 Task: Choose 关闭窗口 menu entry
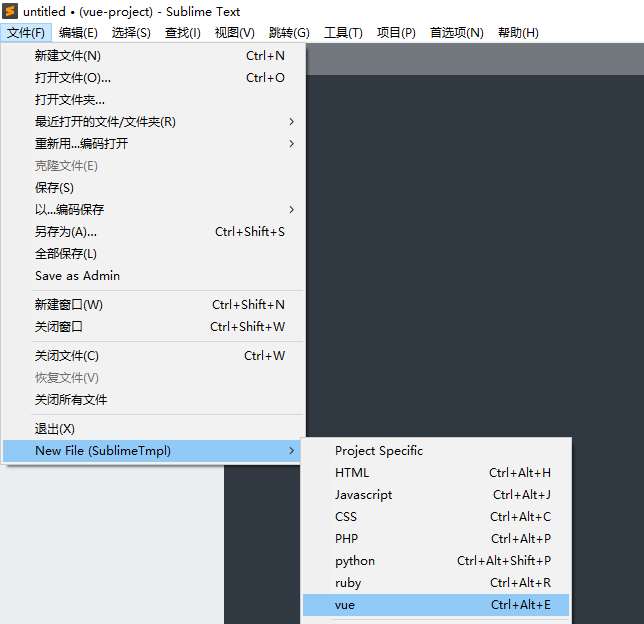coord(154,327)
